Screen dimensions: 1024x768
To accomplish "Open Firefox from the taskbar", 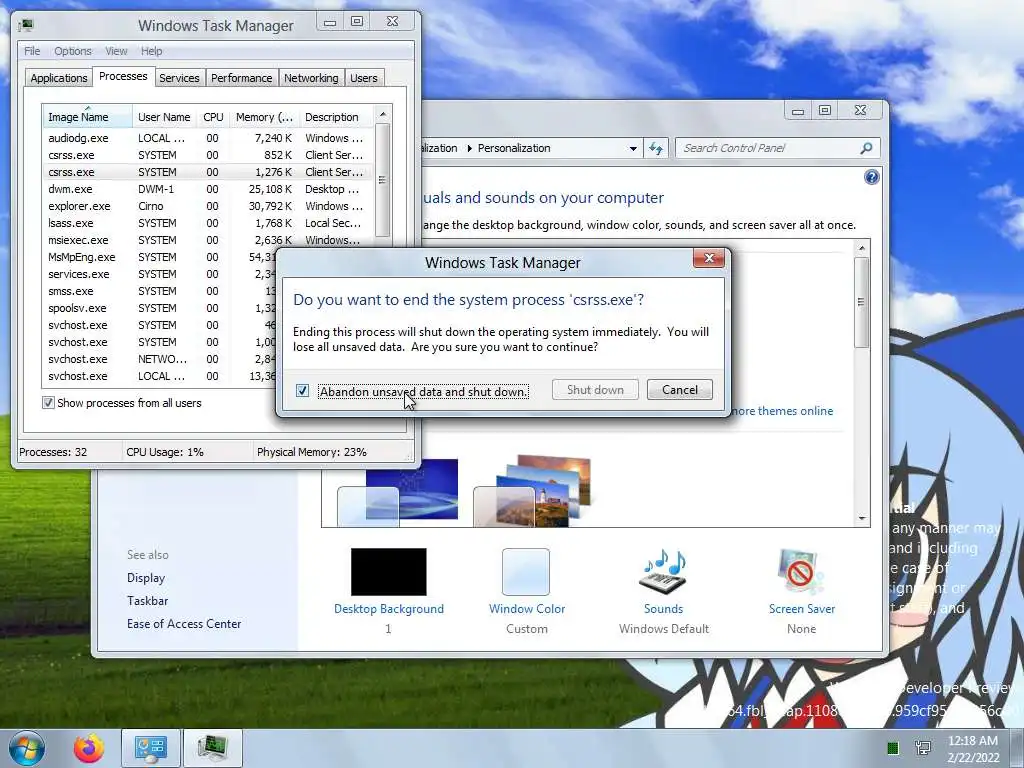I will pos(88,748).
